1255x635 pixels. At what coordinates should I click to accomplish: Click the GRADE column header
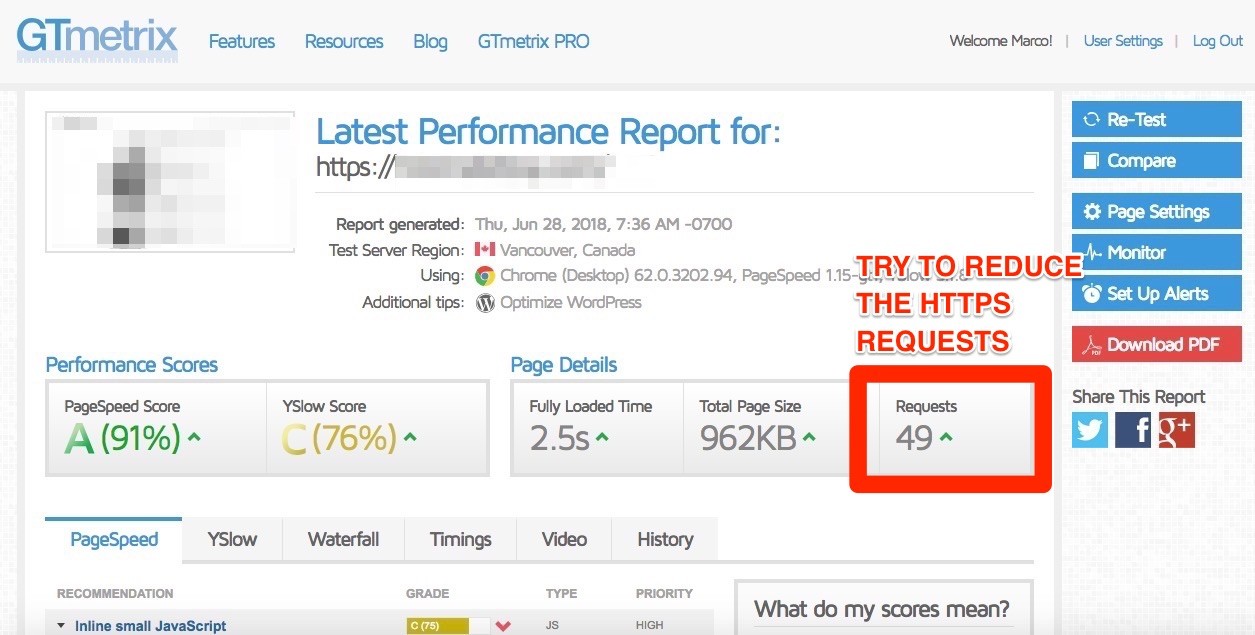point(427,593)
